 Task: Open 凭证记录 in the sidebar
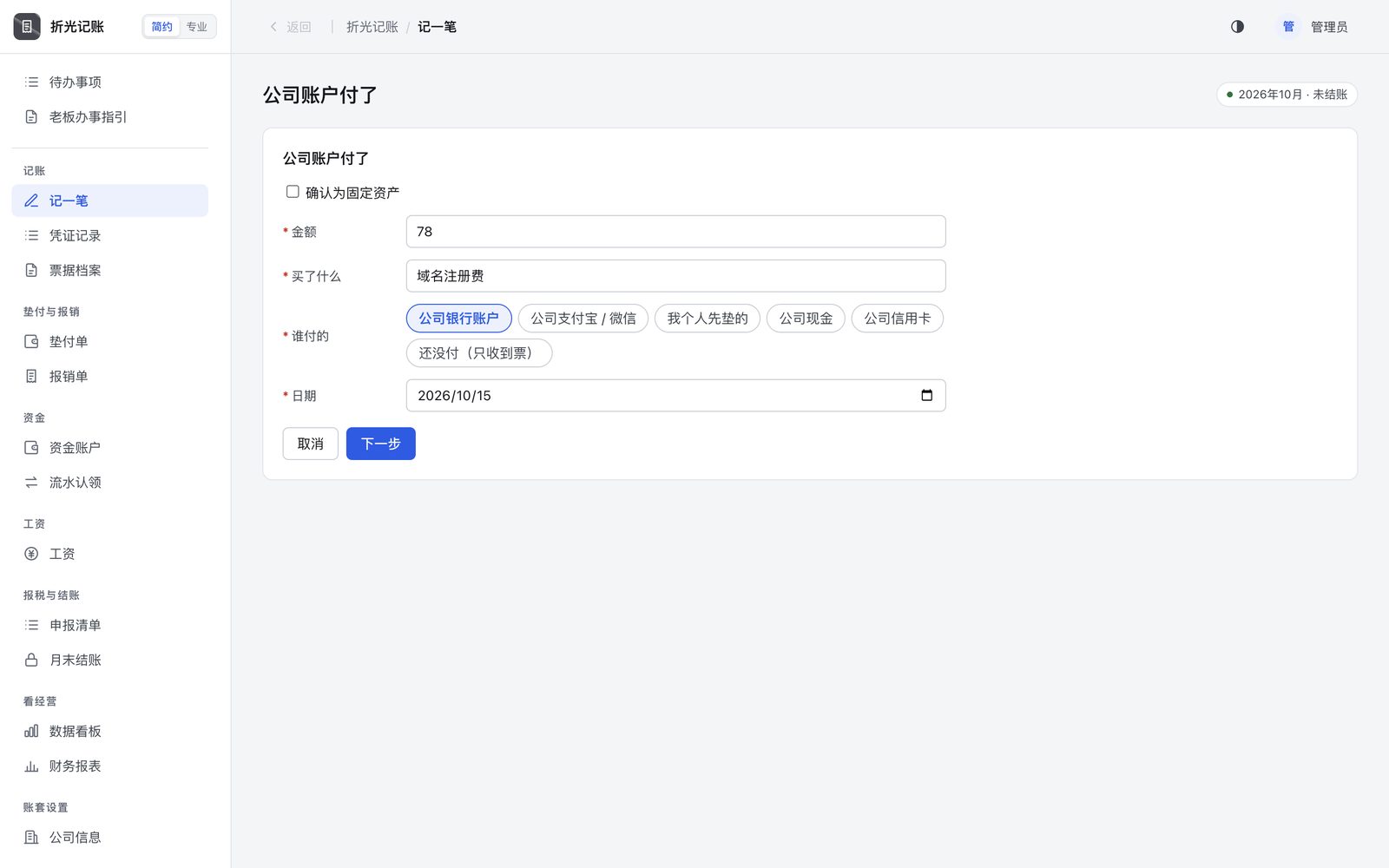(110, 235)
